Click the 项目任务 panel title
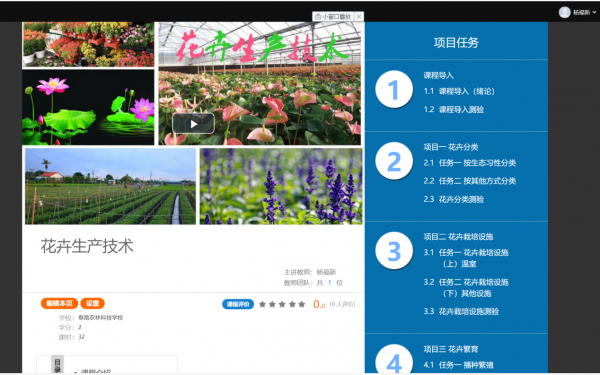 tap(456, 42)
